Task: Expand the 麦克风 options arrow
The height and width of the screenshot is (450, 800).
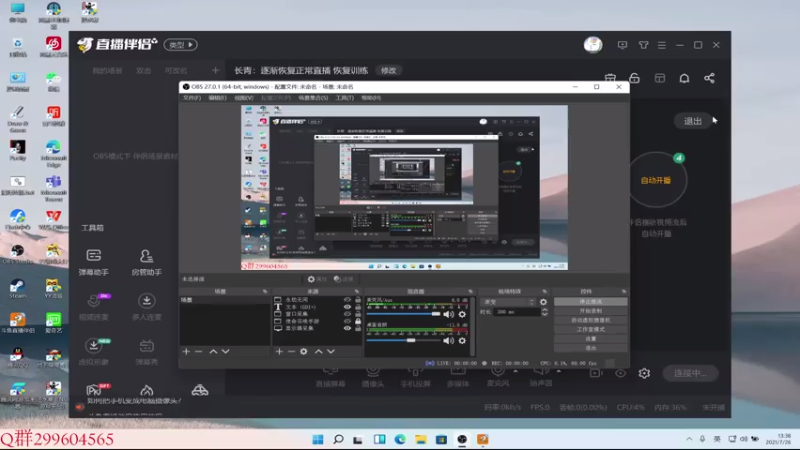Action: 516,371
